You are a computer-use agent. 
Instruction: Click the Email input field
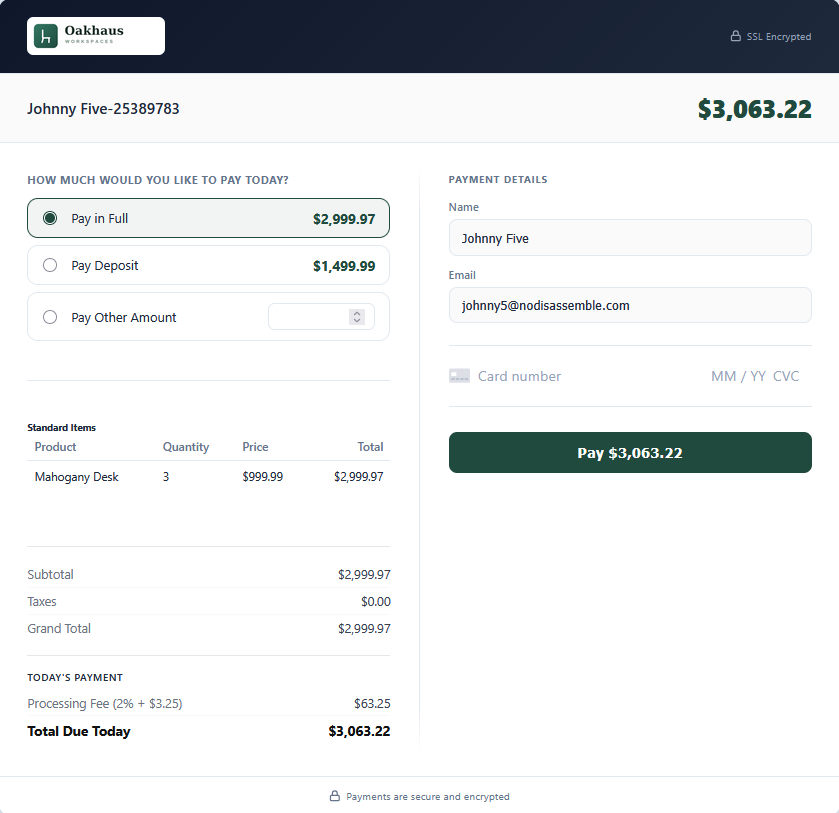630,305
